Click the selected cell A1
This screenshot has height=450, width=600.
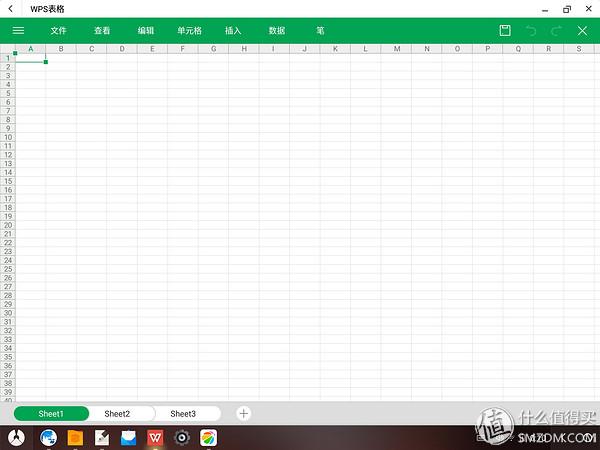click(31, 58)
